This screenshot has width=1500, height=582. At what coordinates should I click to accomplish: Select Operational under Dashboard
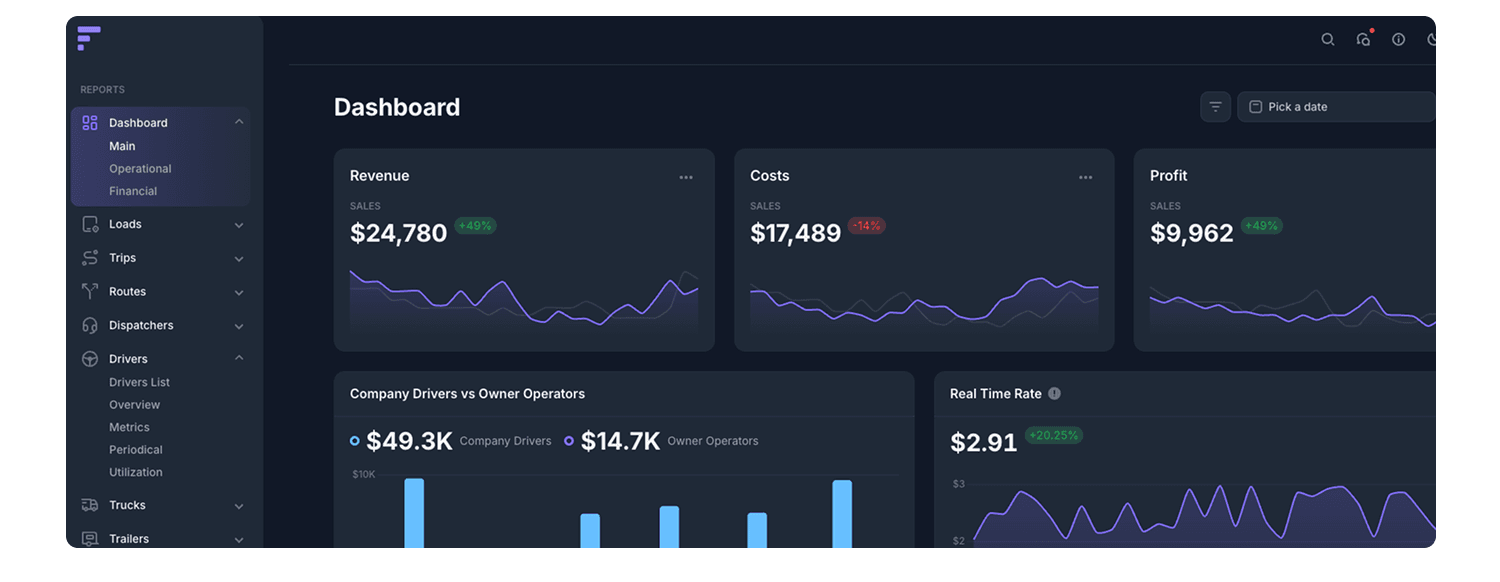pos(140,169)
